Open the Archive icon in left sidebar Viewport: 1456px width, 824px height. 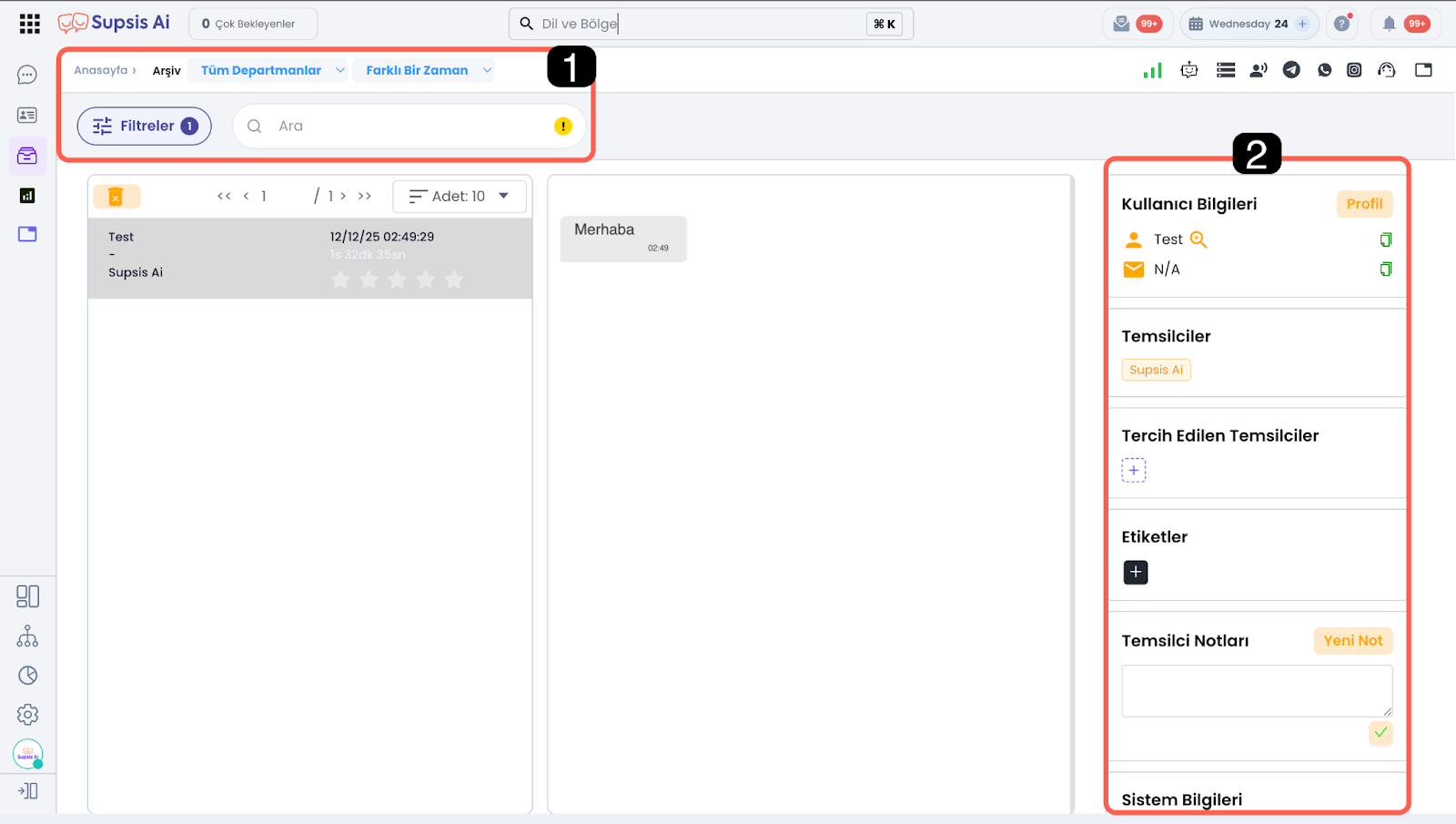tap(27, 156)
